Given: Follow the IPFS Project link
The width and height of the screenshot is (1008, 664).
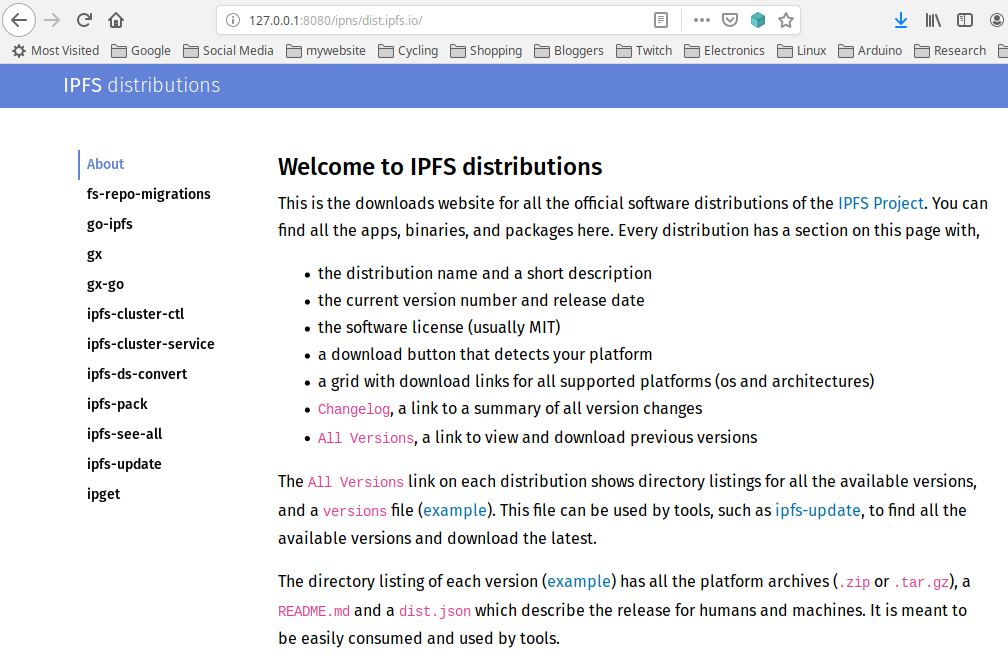Looking at the screenshot, I should pyautogui.click(x=881, y=203).
